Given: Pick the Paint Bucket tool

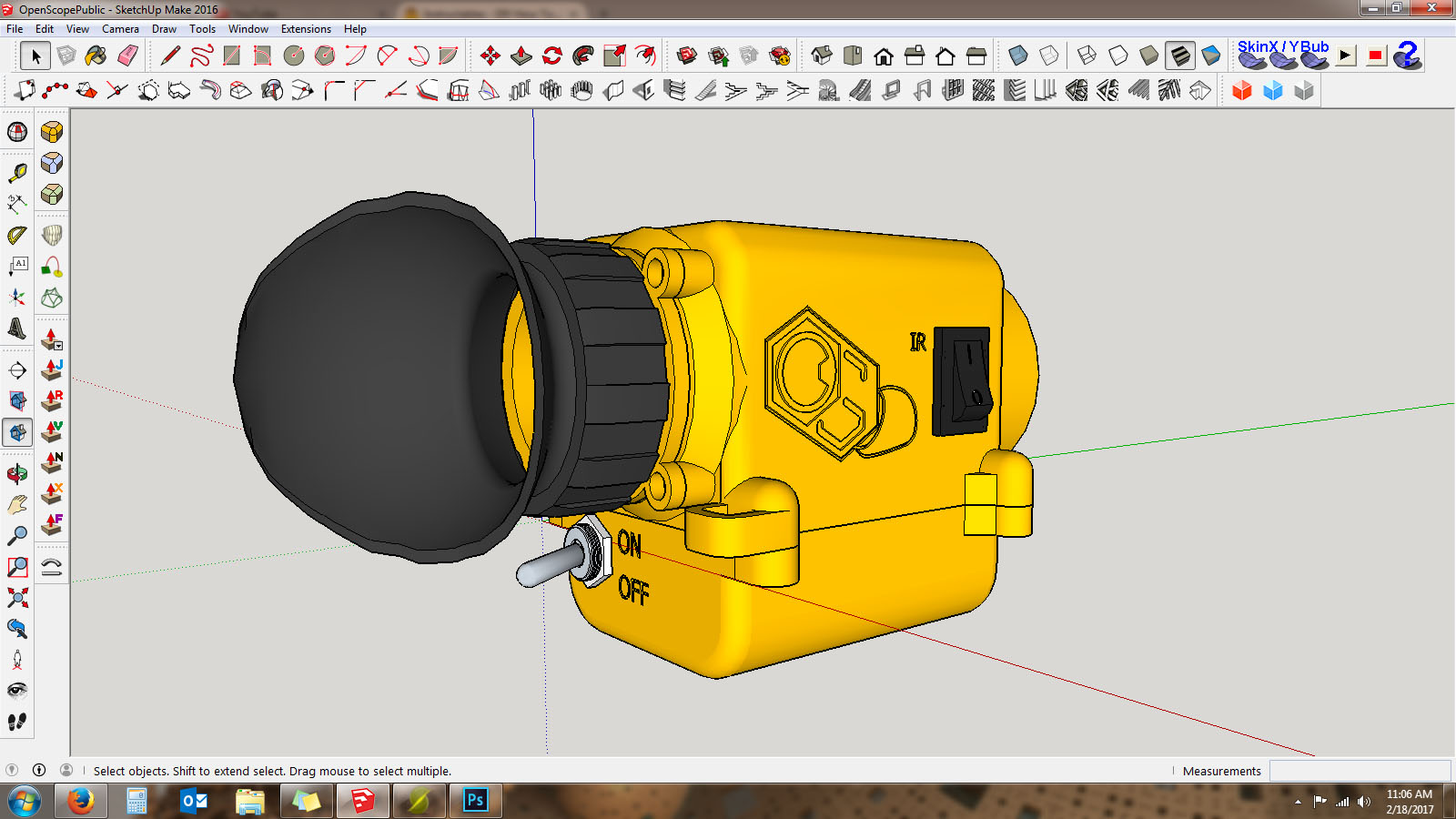Looking at the screenshot, I should click(x=96, y=56).
